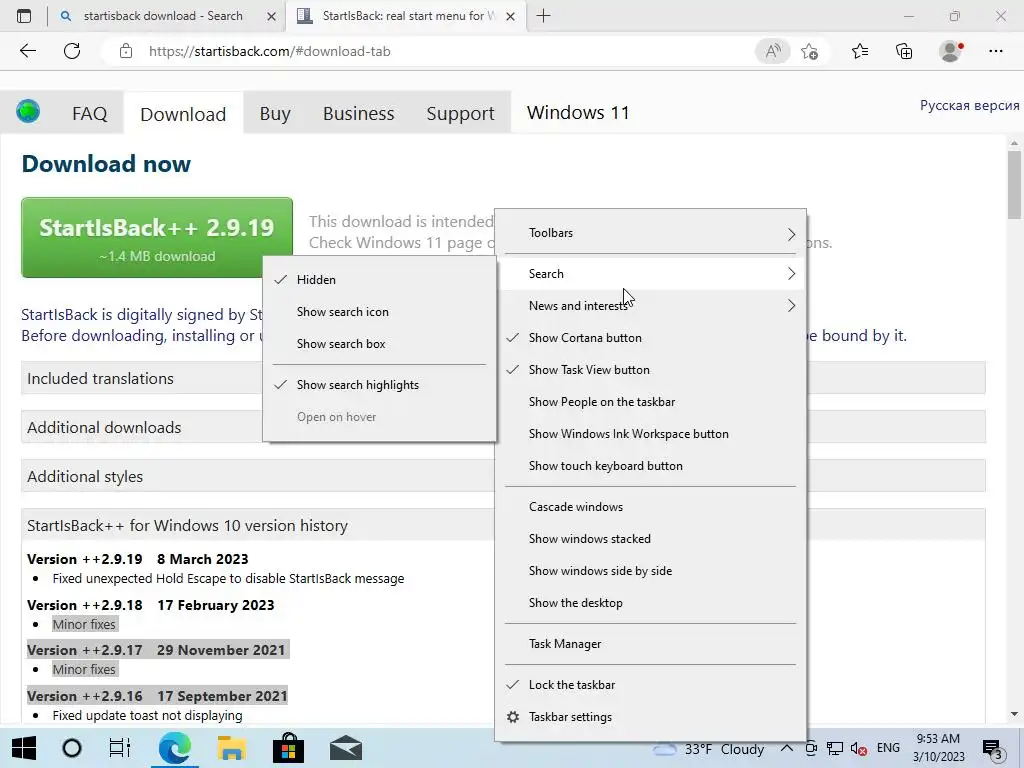Open Microsoft Store from the taskbar
The height and width of the screenshot is (768, 1024).
point(288,748)
